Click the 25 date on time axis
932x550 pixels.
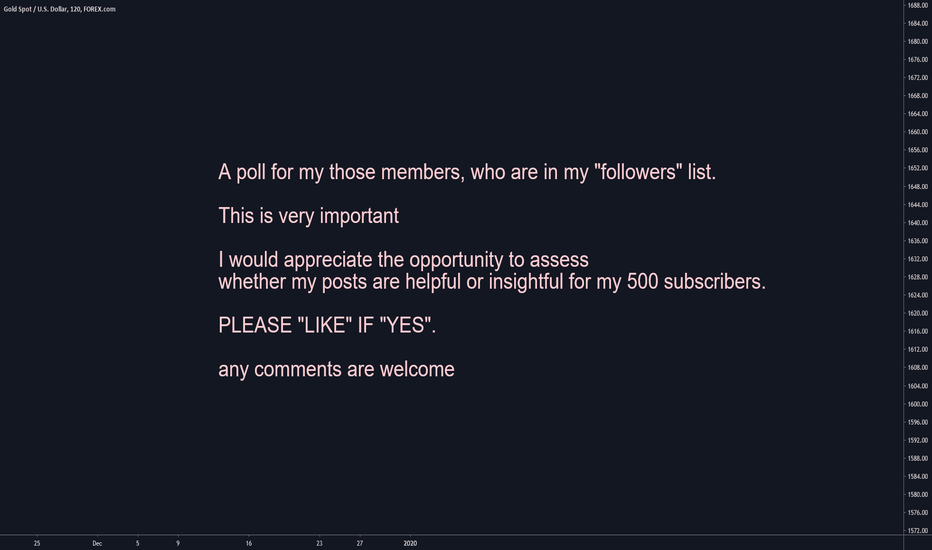coord(37,543)
